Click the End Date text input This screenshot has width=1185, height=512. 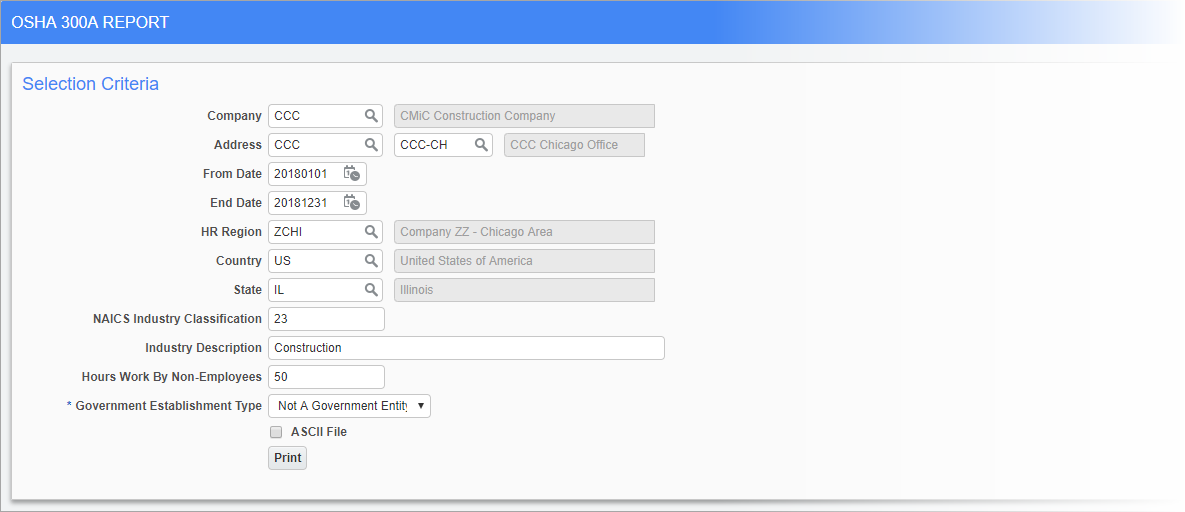pyautogui.click(x=305, y=203)
